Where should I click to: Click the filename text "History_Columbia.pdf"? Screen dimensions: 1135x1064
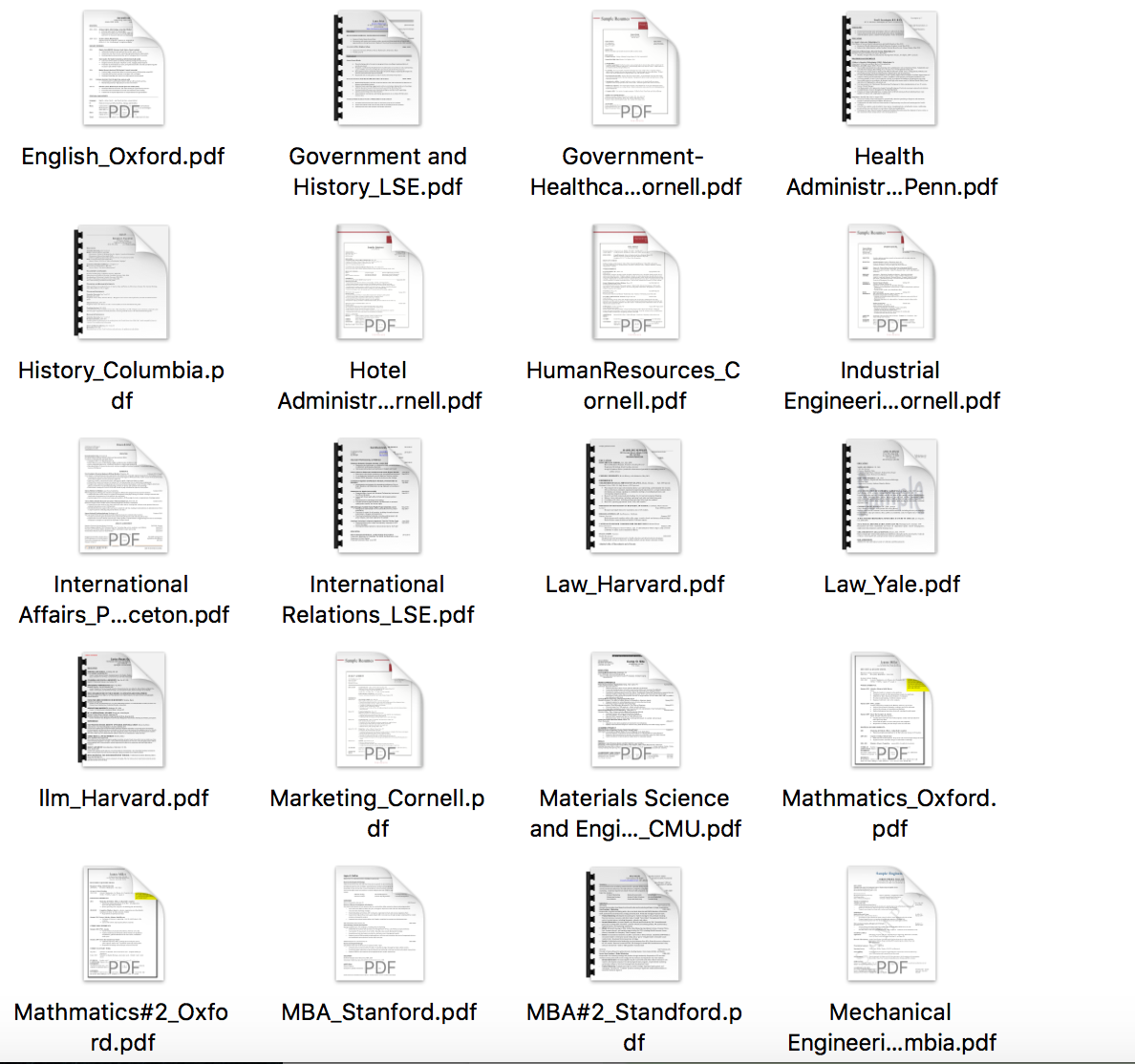point(121,385)
